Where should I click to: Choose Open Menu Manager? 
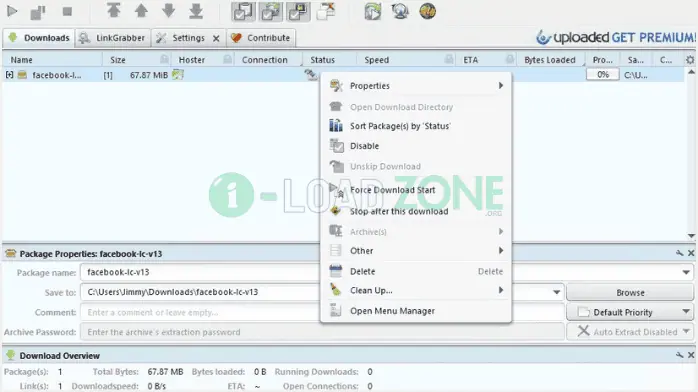[416, 311]
